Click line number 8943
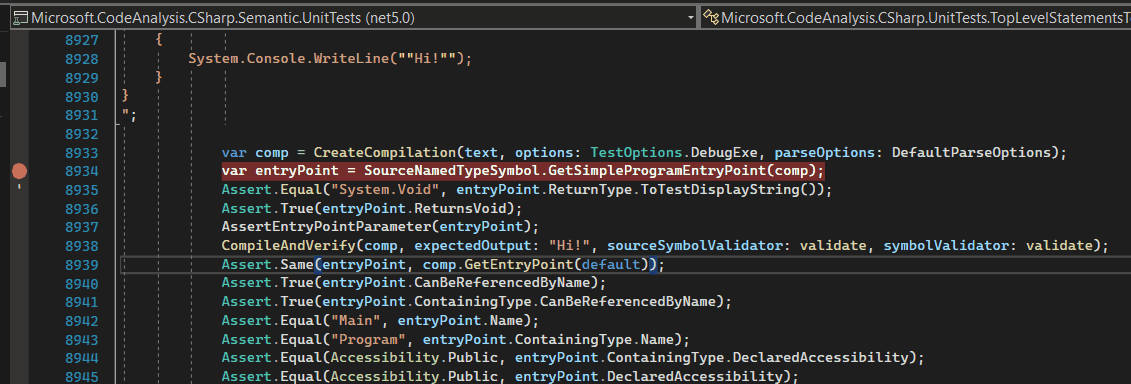This screenshot has height=384, width=1131. coord(82,340)
